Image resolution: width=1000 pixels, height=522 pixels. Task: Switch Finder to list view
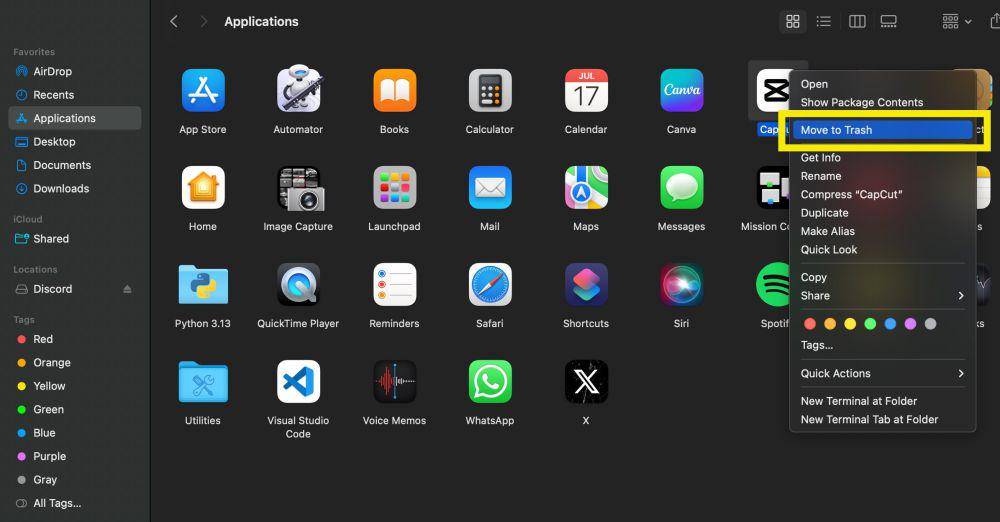tap(823, 22)
